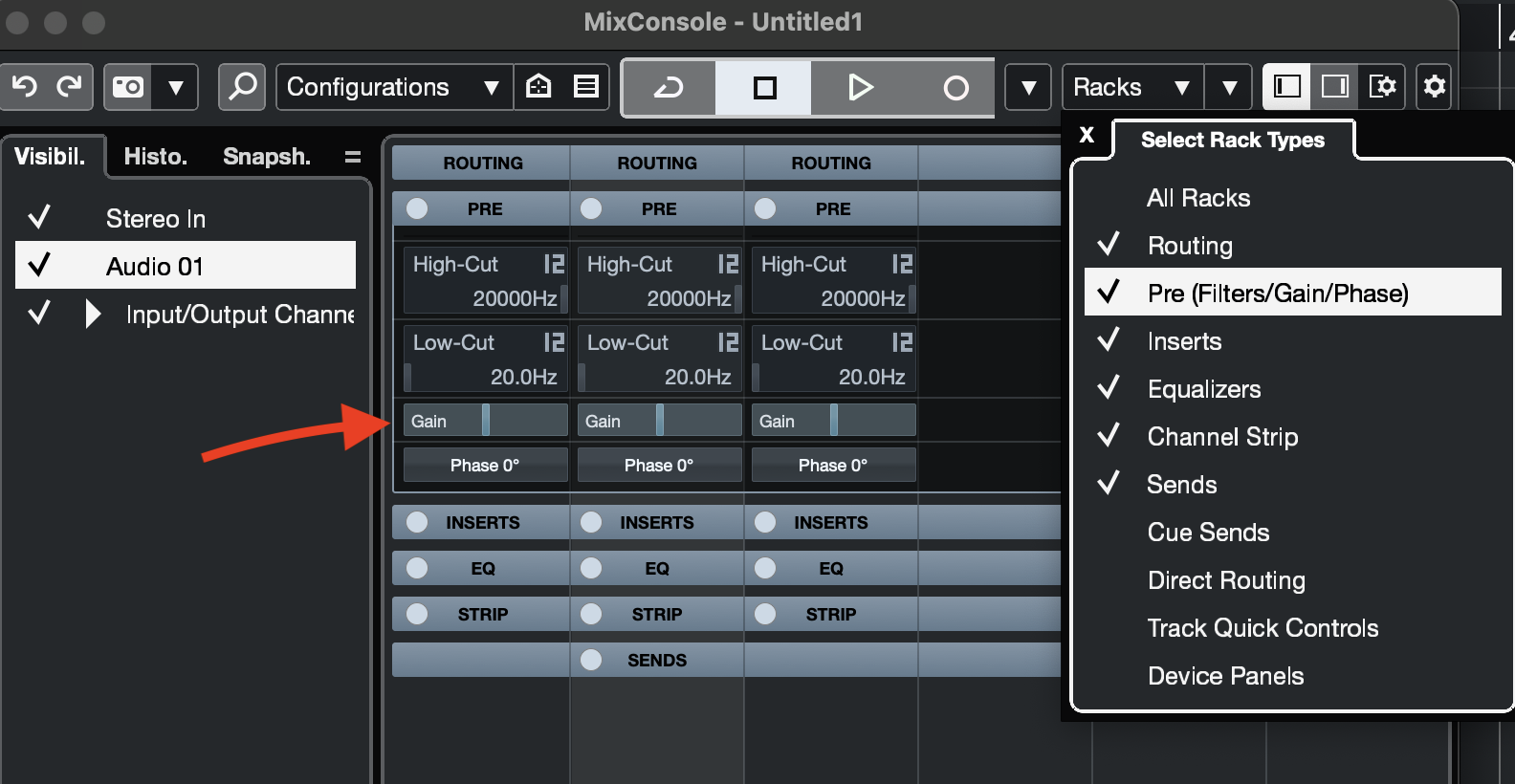This screenshot has height=784, width=1515.
Task: Toggle visibility check for Audio 01
Action: [x=39, y=265]
